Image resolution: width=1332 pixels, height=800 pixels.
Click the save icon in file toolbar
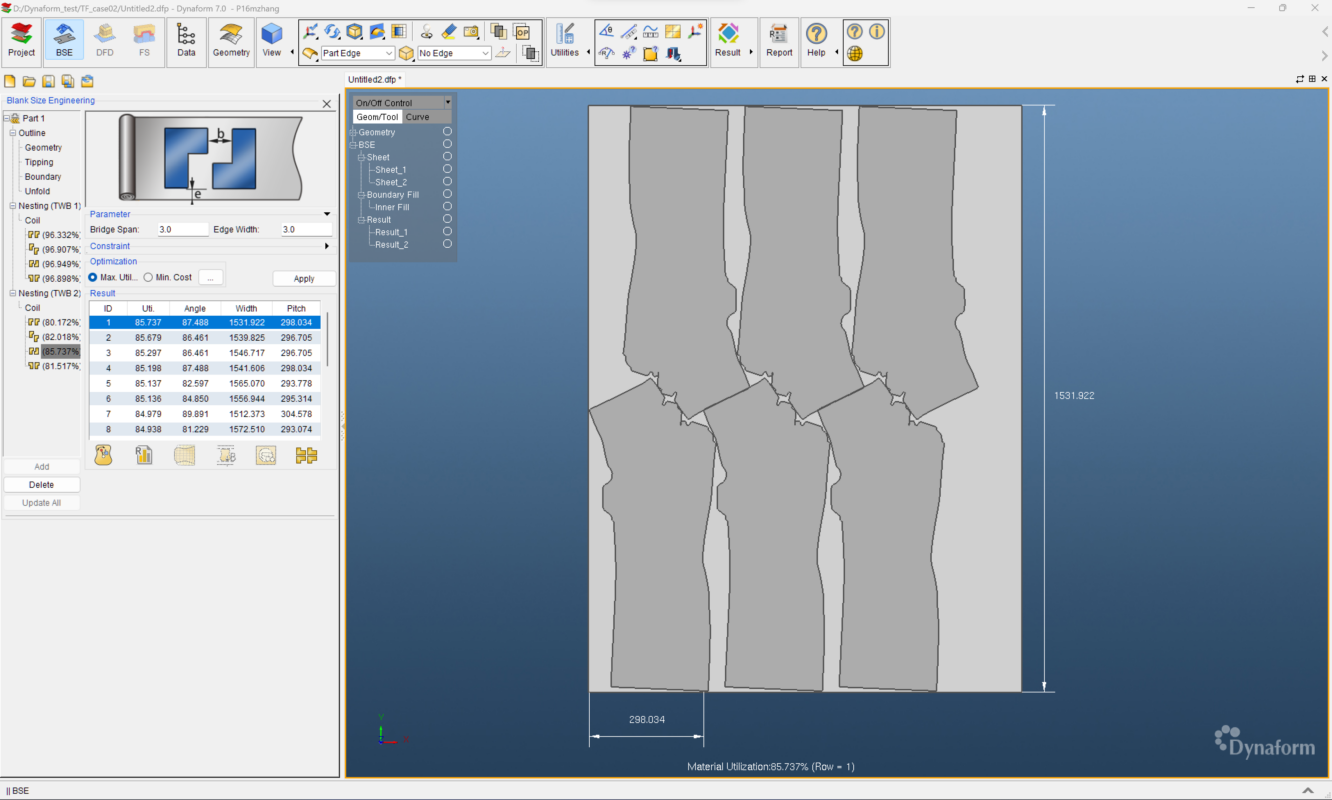point(48,81)
